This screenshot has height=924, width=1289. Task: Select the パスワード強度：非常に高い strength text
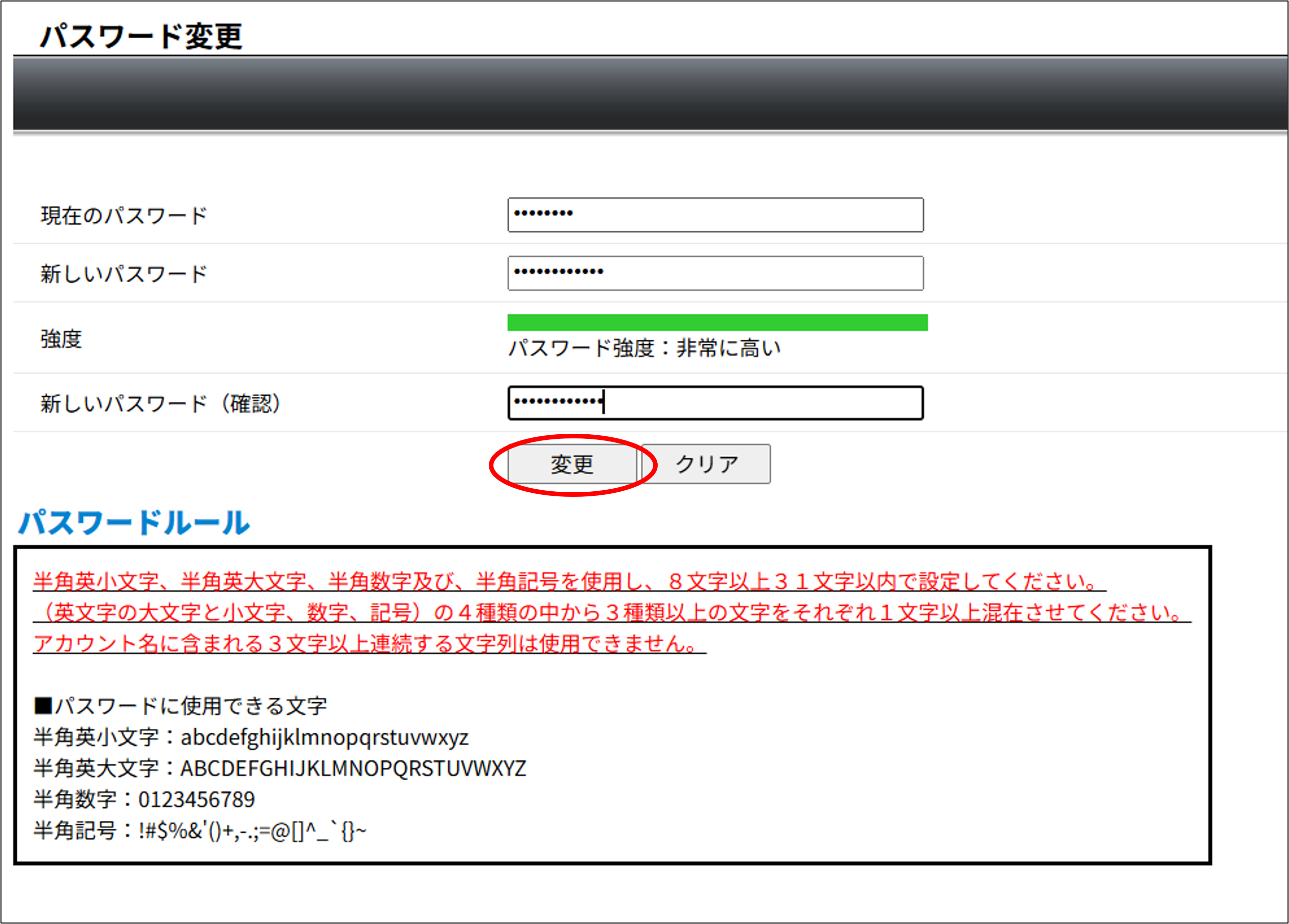click(x=645, y=348)
